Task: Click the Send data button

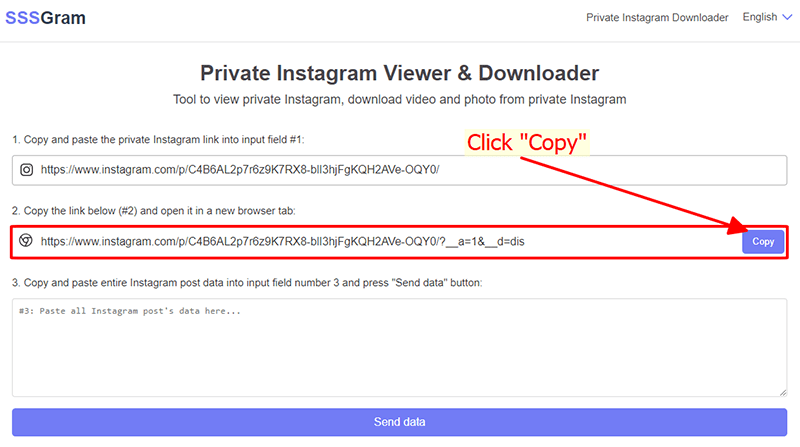Action: point(399,422)
